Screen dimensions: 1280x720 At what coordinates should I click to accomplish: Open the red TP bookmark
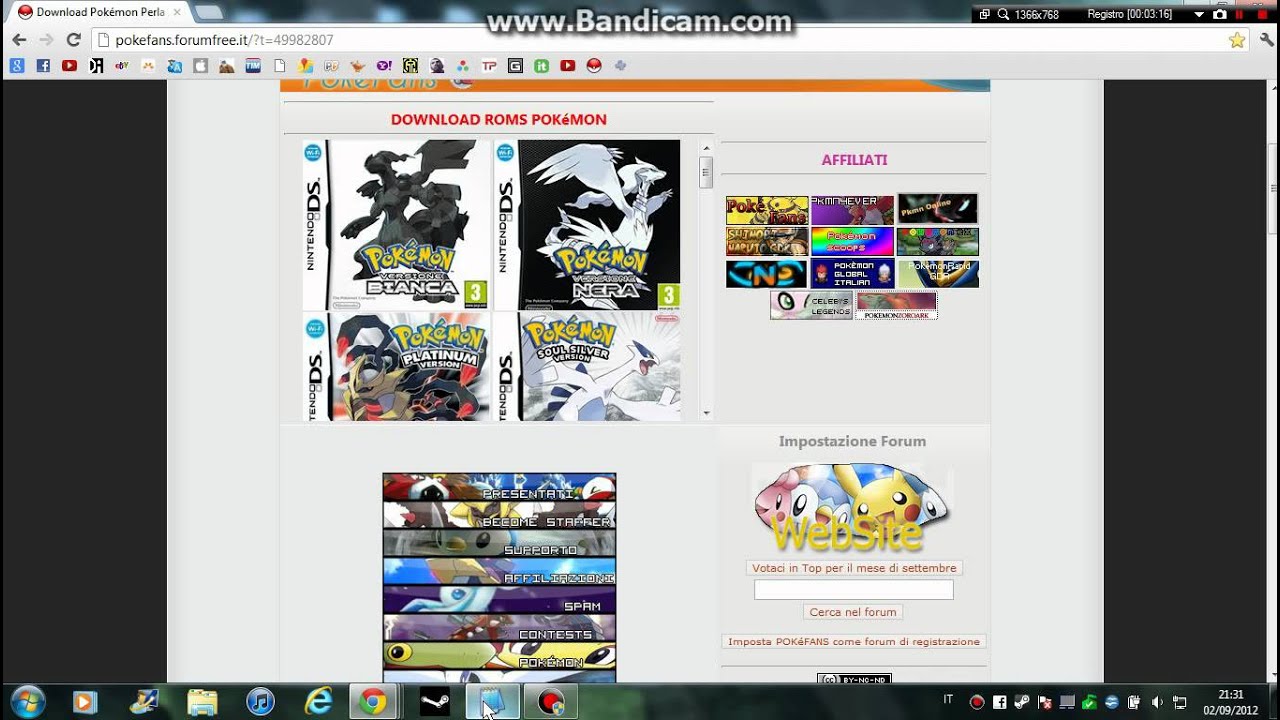coord(489,66)
